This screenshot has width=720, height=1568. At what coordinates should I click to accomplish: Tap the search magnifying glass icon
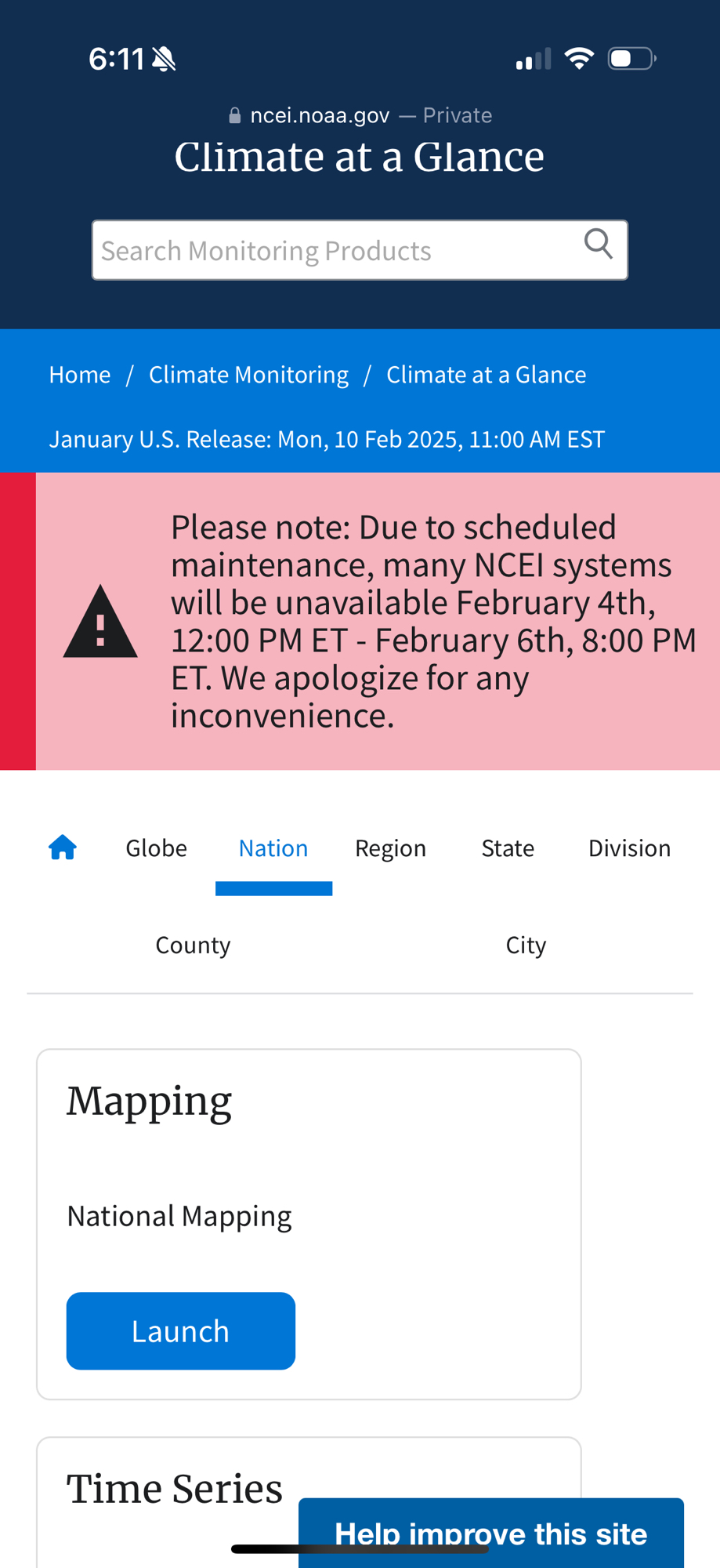click(x=599, y=245)
